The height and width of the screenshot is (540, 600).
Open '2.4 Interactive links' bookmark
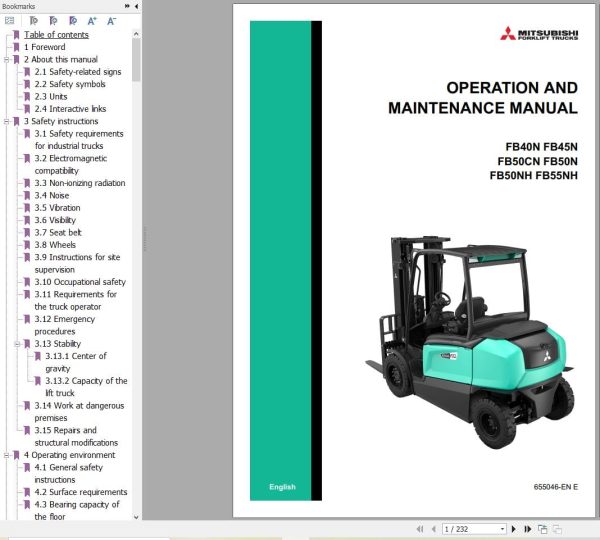(70, 109)
